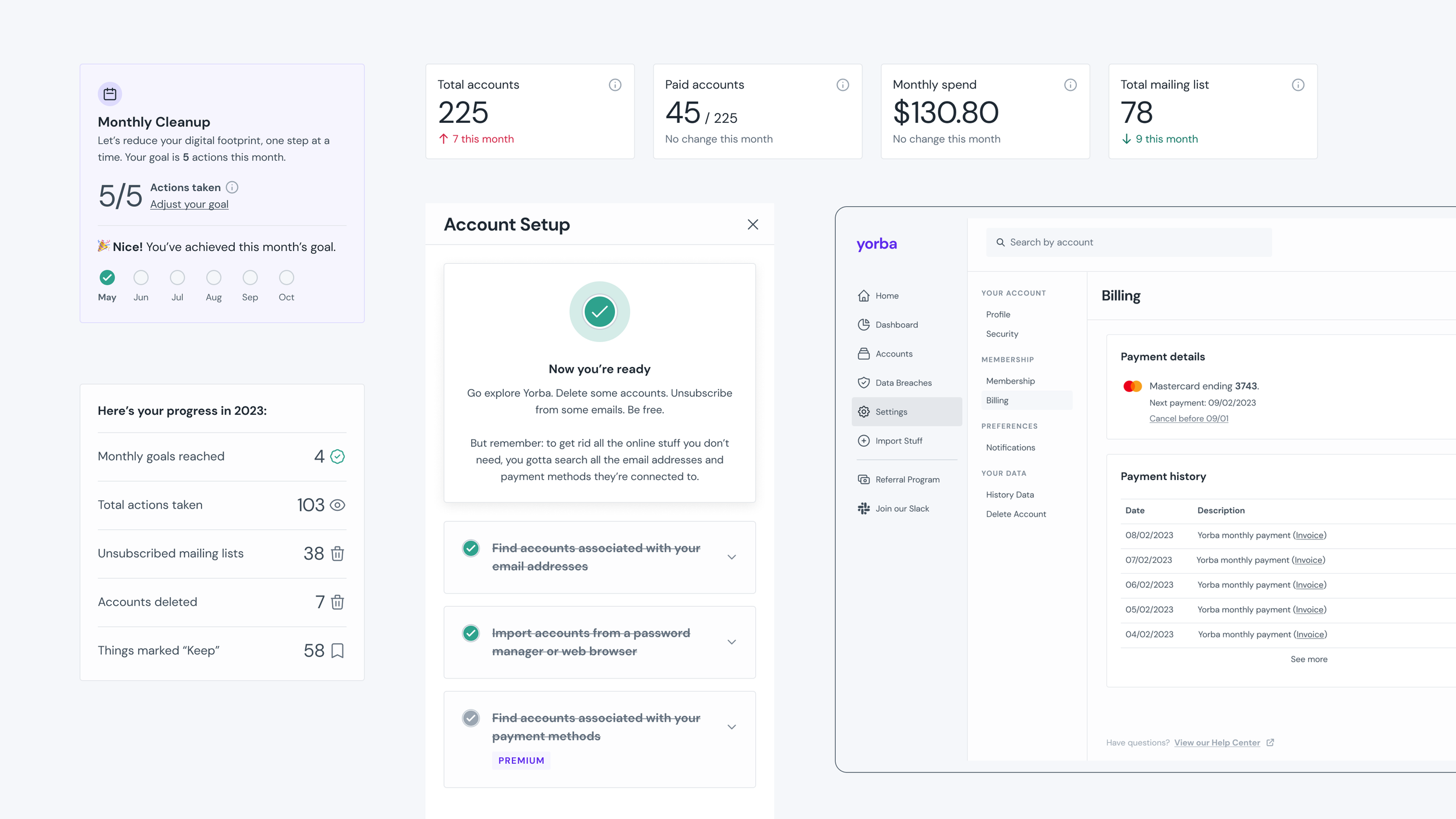Open the Membership settings item
1456x819 pixels.
click(1010, 381)
